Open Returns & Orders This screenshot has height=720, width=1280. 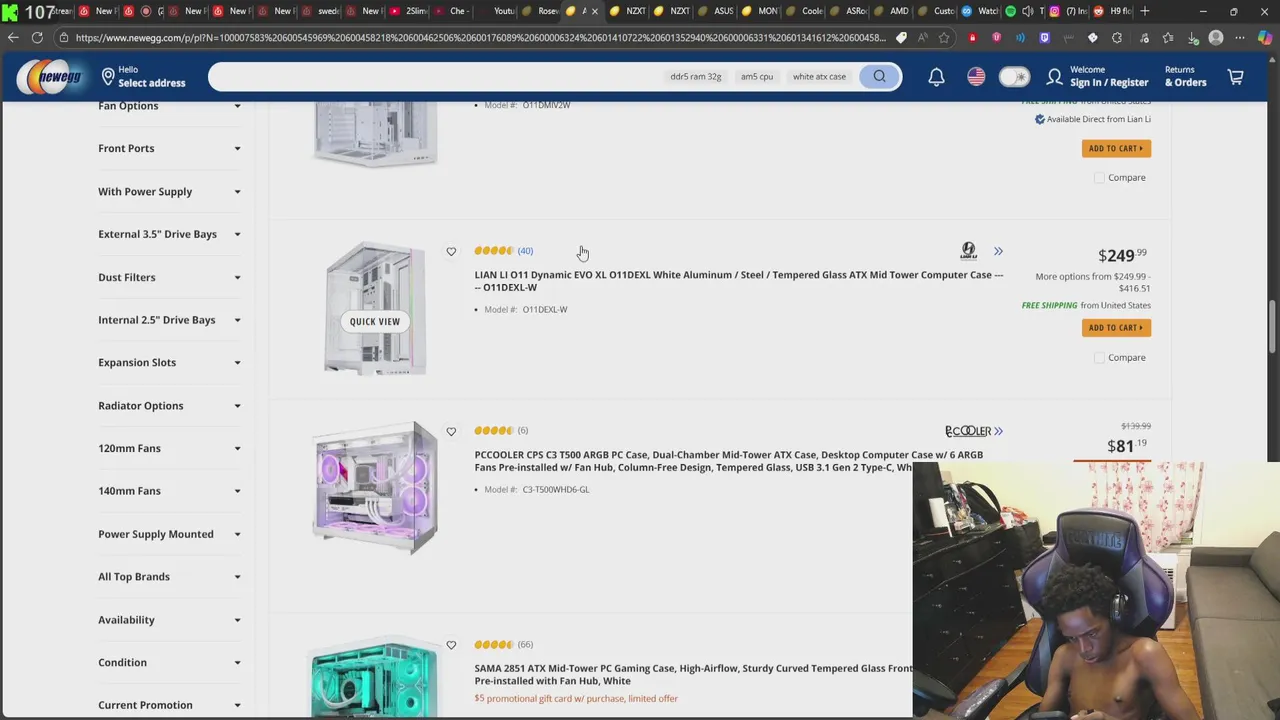pos(1185,77)
